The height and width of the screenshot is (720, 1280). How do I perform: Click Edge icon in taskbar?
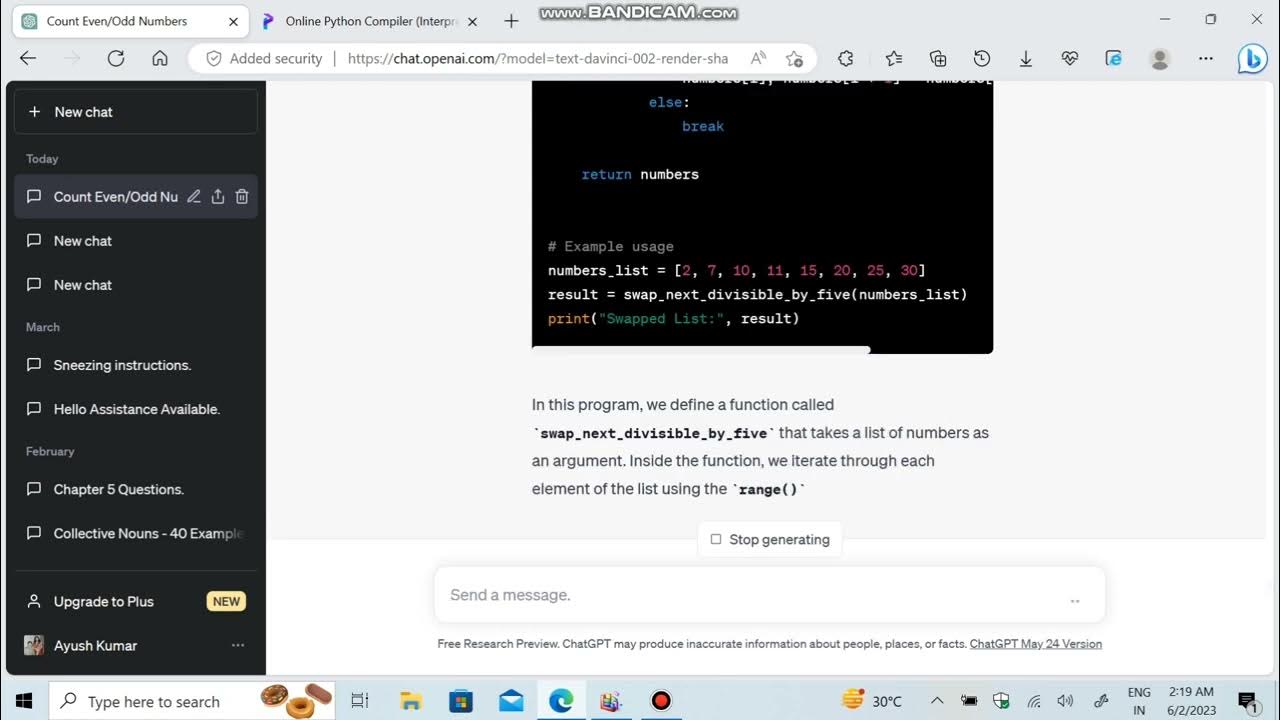coord(561,701)
